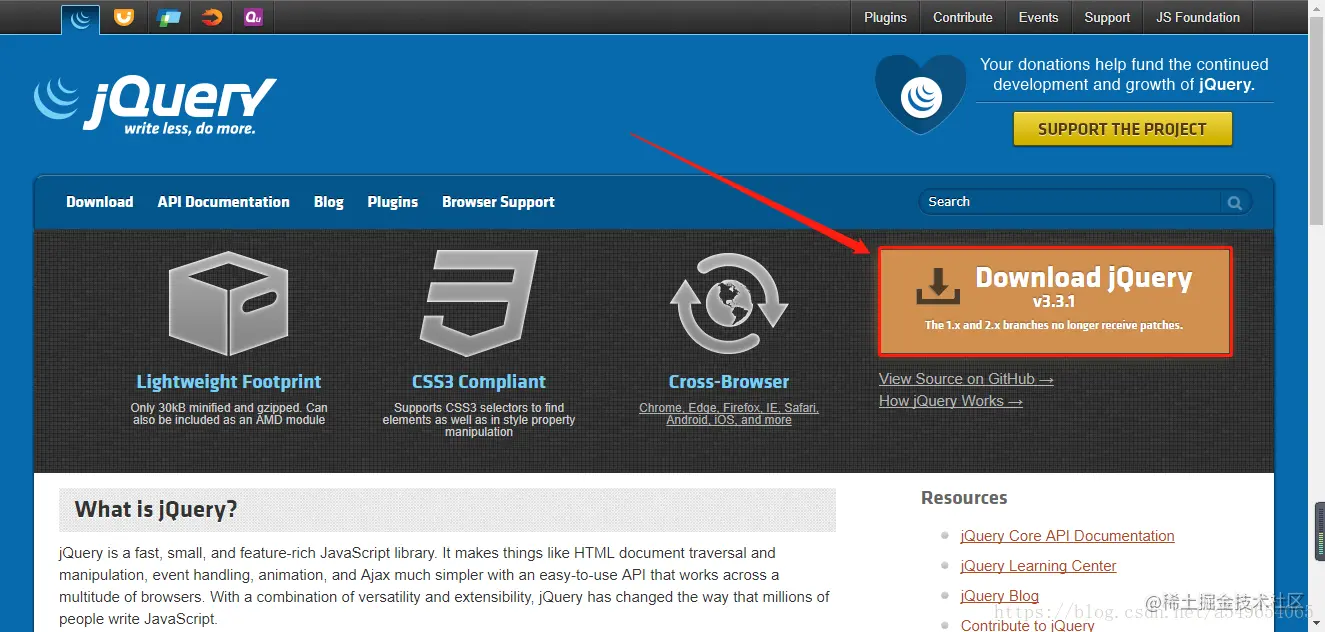1325x632 pixels.
Task: Open the JS Foundation top bar link
Action: click(1198, 18)
